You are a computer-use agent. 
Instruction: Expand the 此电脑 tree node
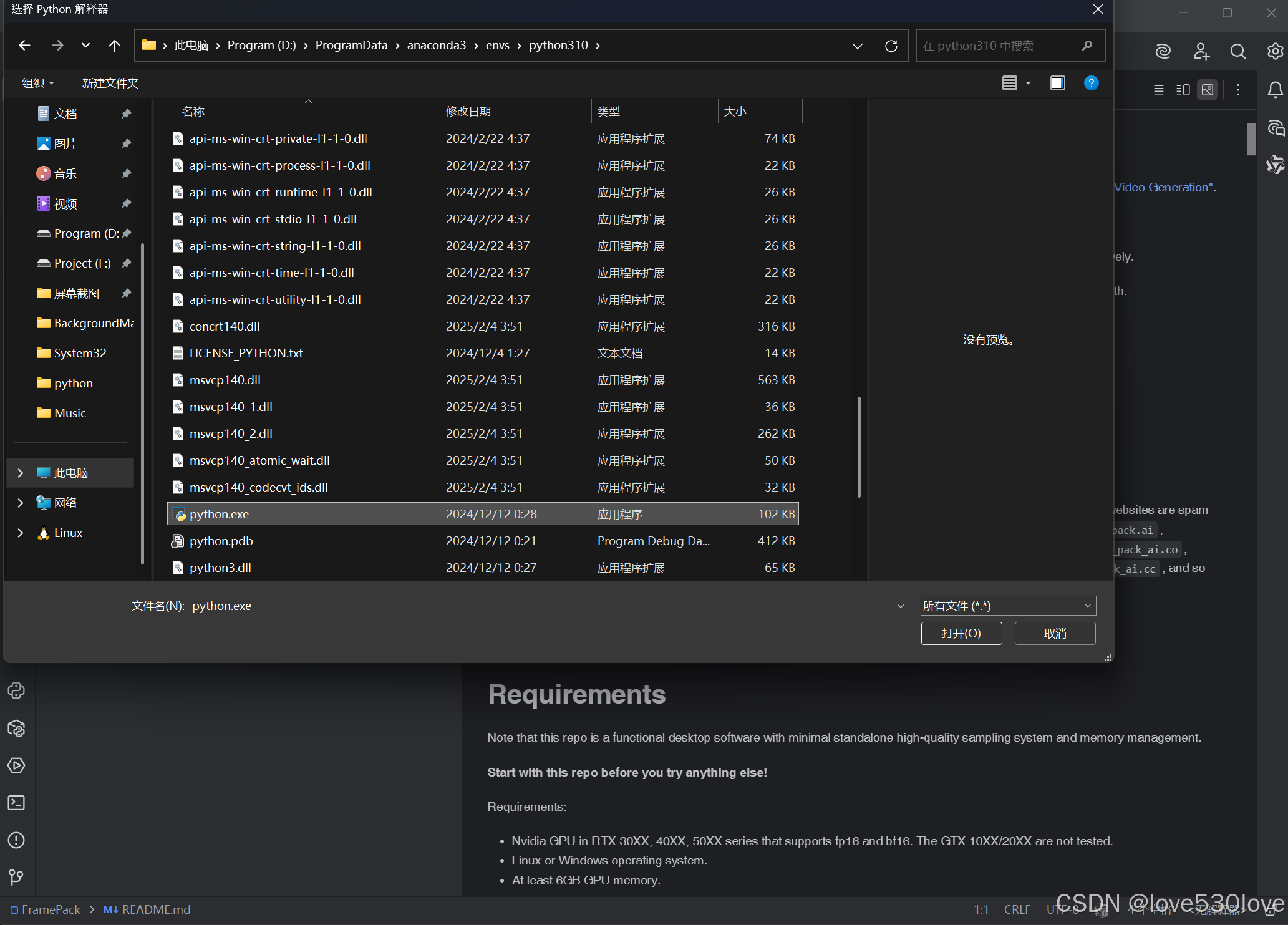pyautogui.click(x=20, y=473)
